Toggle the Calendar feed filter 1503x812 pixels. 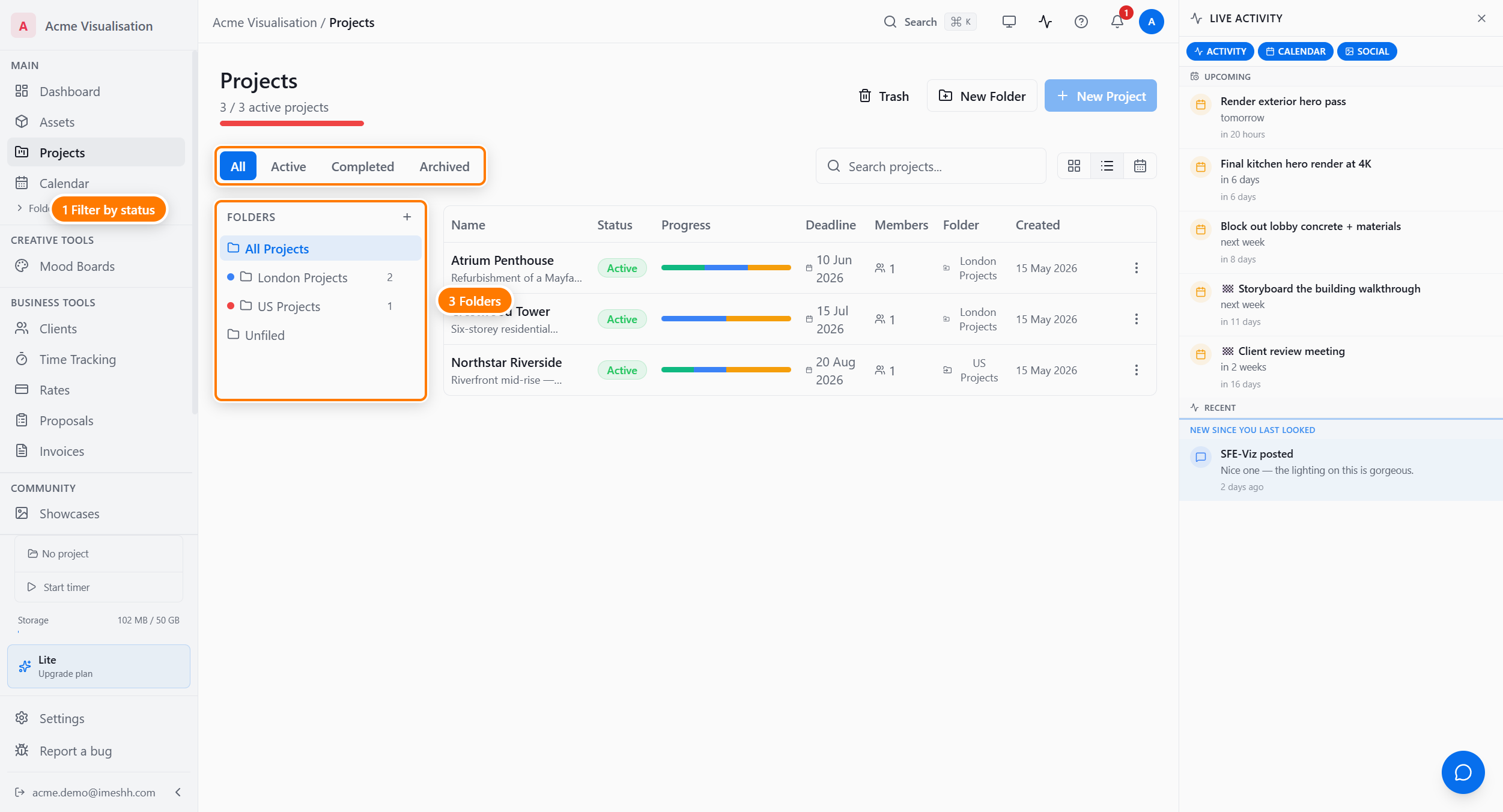1296,52
